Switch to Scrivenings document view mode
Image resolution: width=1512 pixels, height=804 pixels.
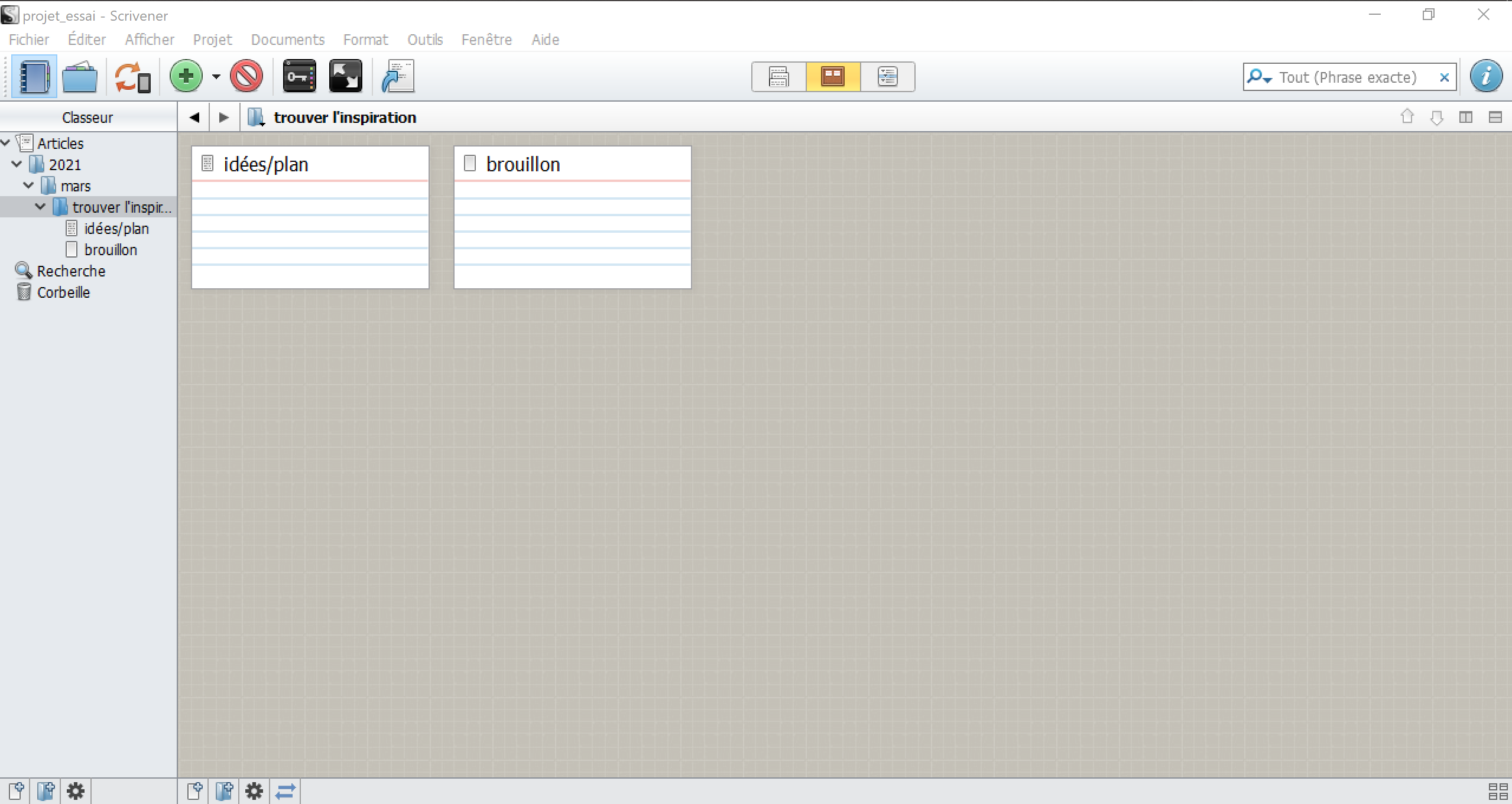click(x=778, y=77)
